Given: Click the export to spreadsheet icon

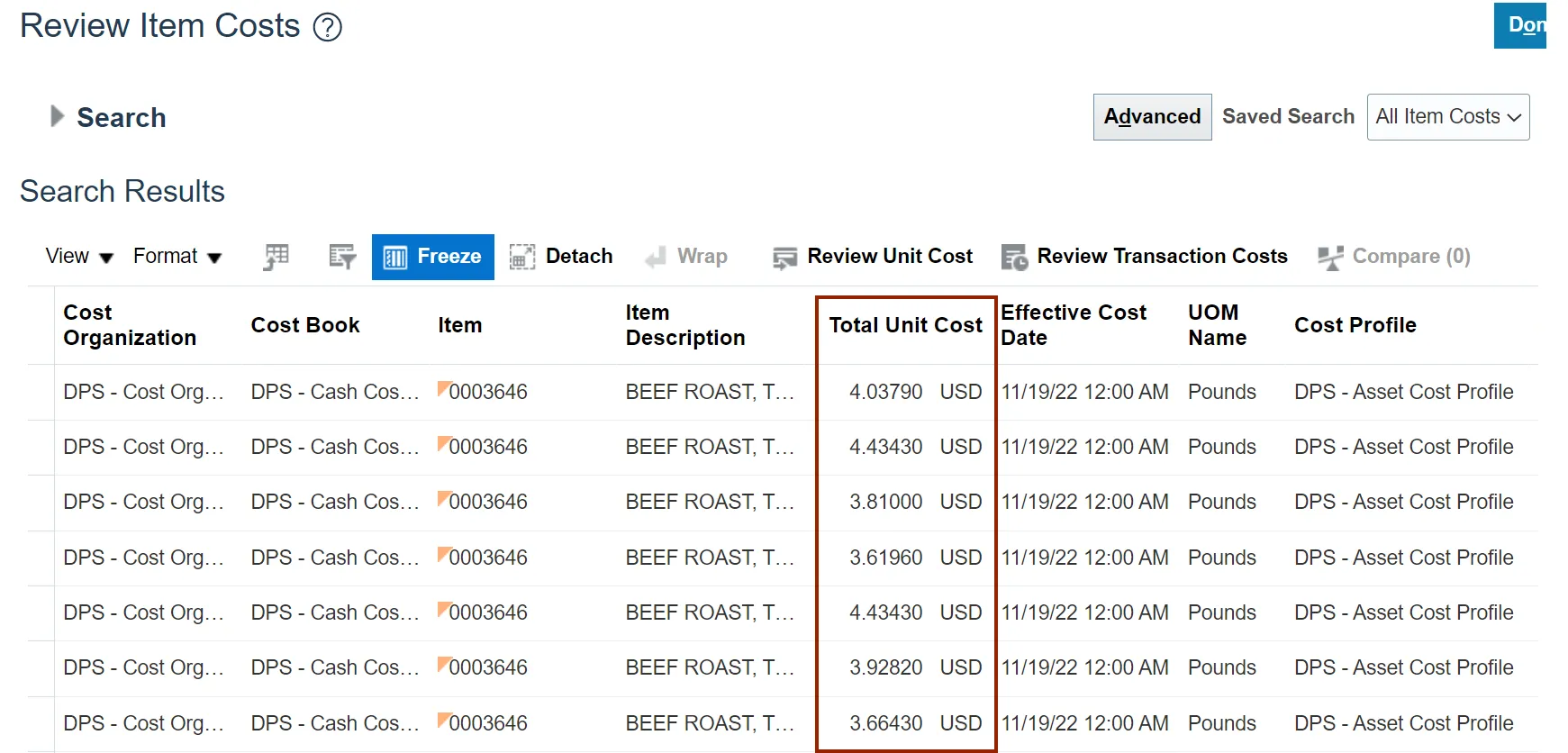Looking at the screenshot, I should pyautogui.click(x=276, y=257).
